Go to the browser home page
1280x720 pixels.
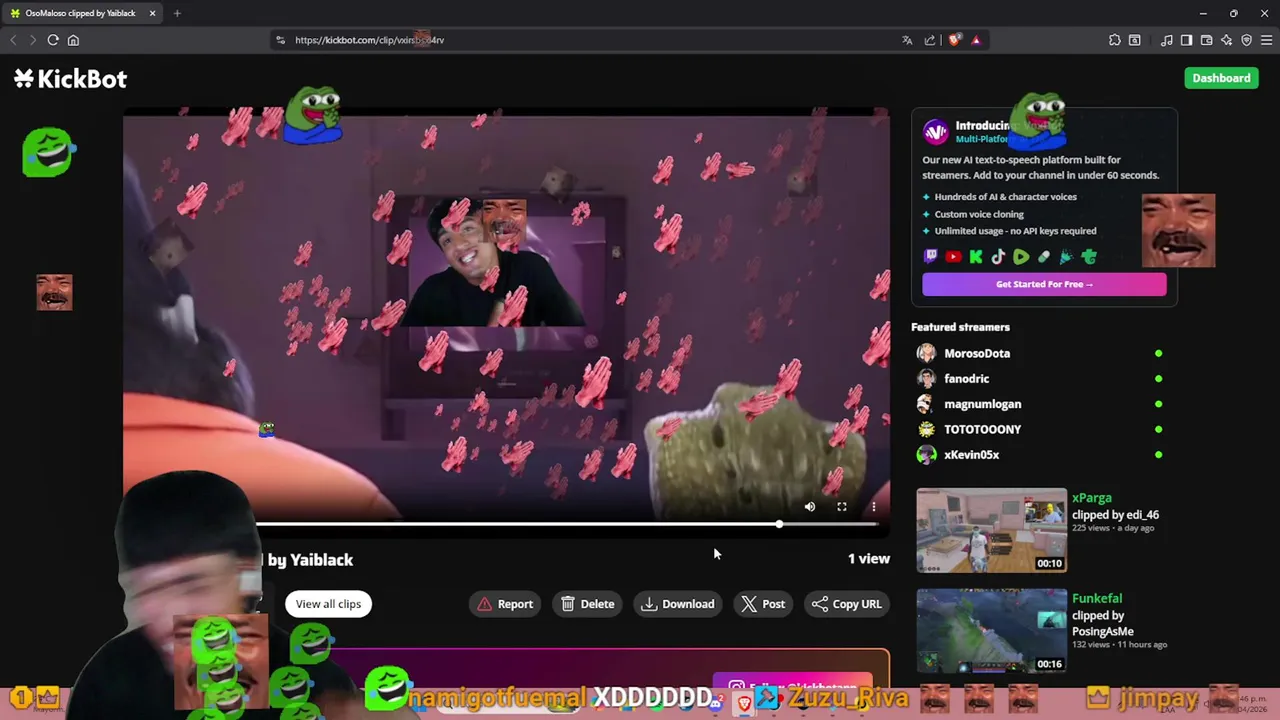pyautogui.click(x=73, y=40)
